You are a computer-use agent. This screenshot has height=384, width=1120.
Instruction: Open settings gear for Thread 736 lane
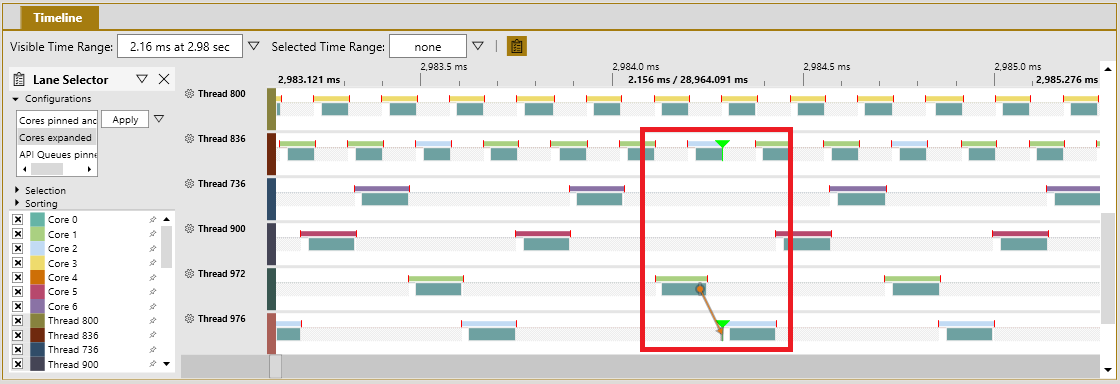click(189, 183)
